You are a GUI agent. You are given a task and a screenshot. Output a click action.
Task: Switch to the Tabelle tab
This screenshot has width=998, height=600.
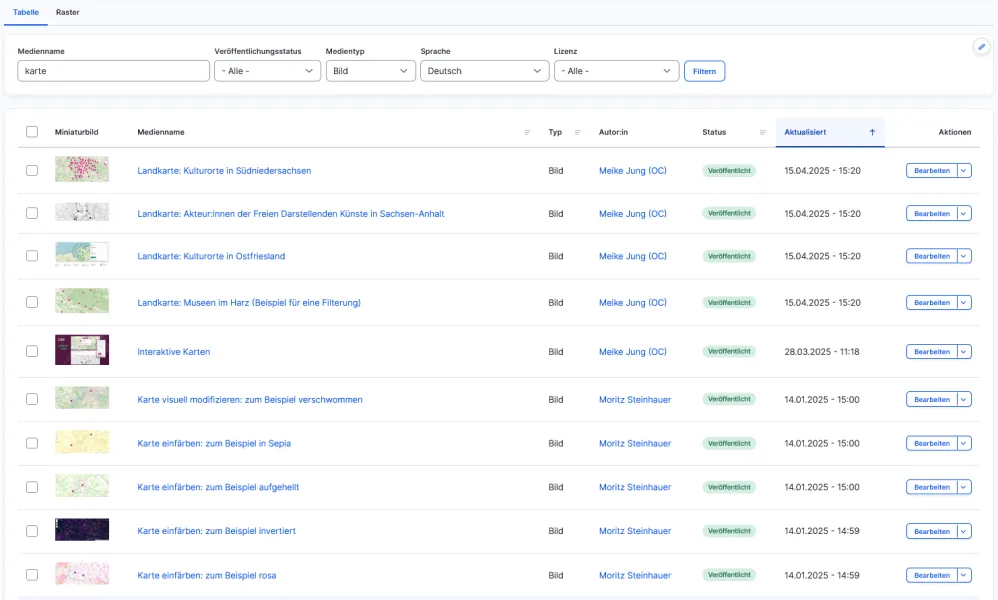click(x=26, y=12)
